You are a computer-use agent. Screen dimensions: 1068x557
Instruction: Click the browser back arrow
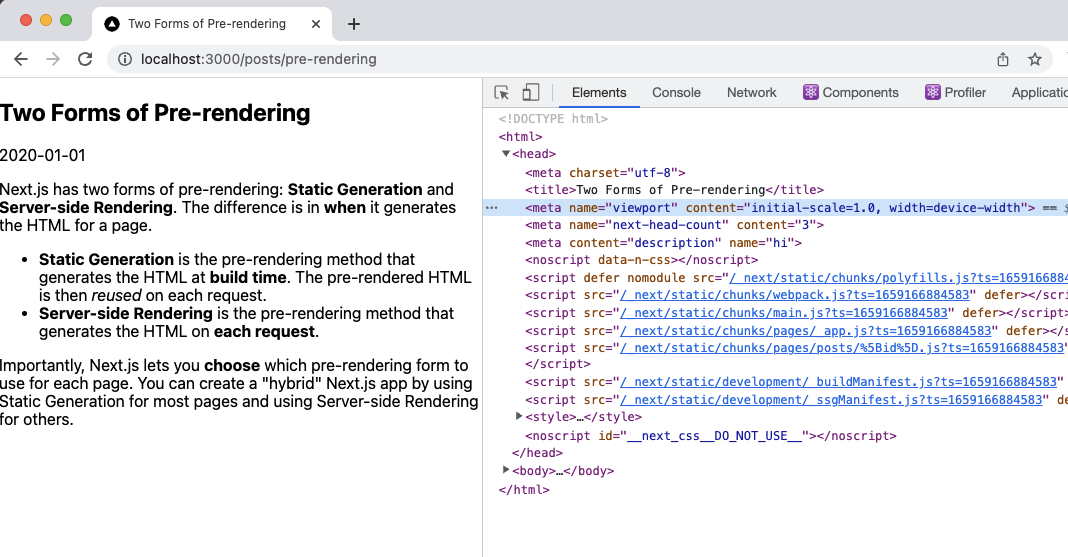point(21,59)
